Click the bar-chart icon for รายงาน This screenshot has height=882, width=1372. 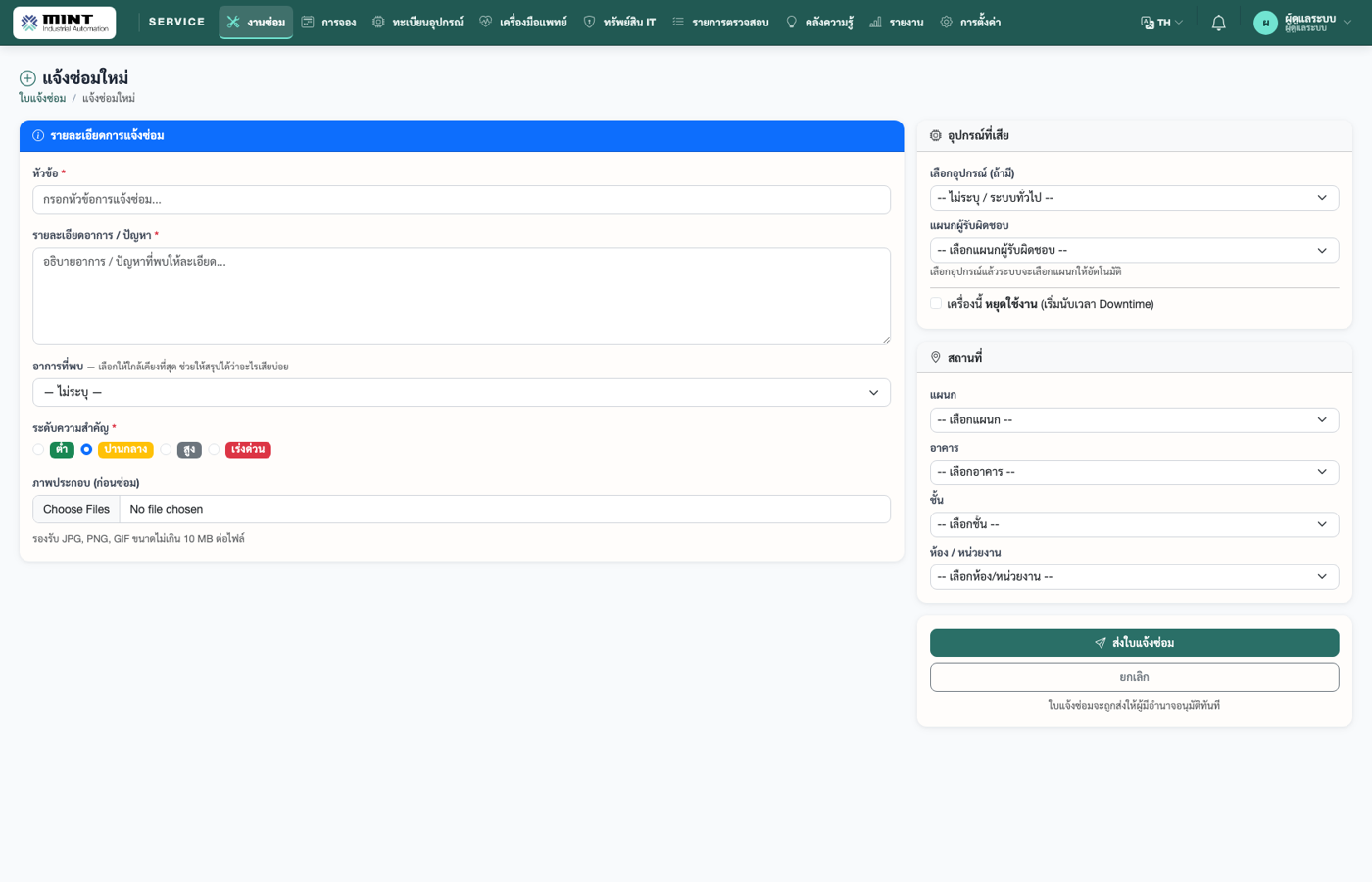[x=875, y=22]
